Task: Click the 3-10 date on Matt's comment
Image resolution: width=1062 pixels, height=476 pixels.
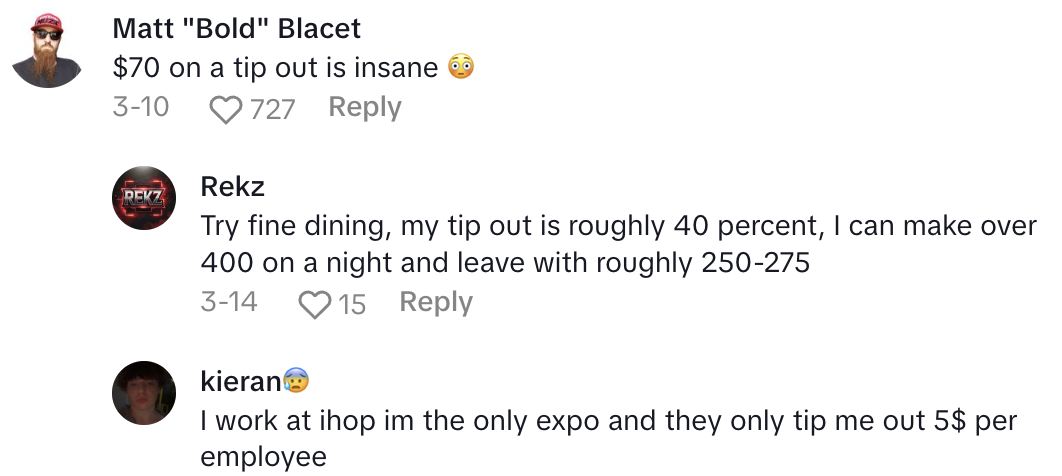Action: tap(141, 108)
